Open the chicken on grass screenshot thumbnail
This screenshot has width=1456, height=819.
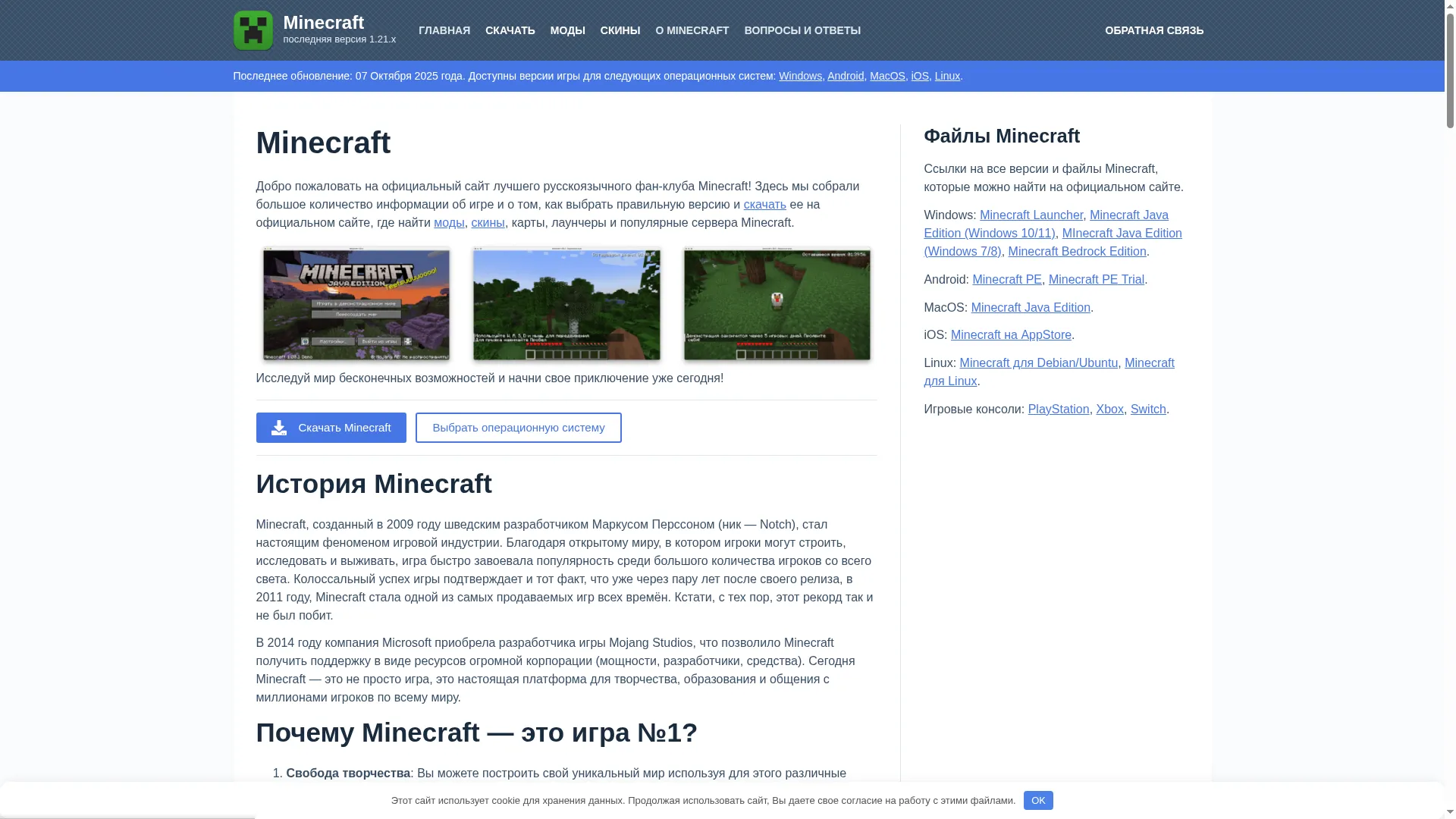point(777,304)
